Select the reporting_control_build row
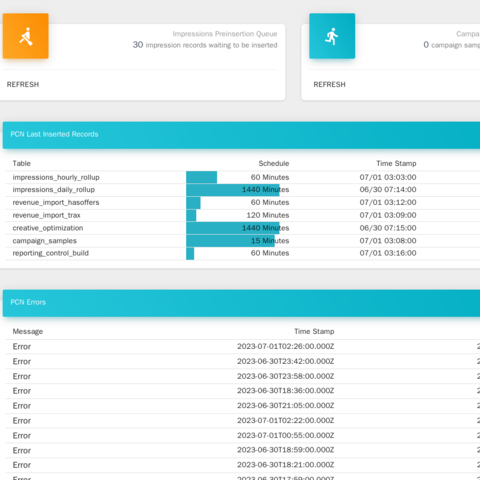Image resolution: width=480 pixels, height=480 pixels. [243, 253]
